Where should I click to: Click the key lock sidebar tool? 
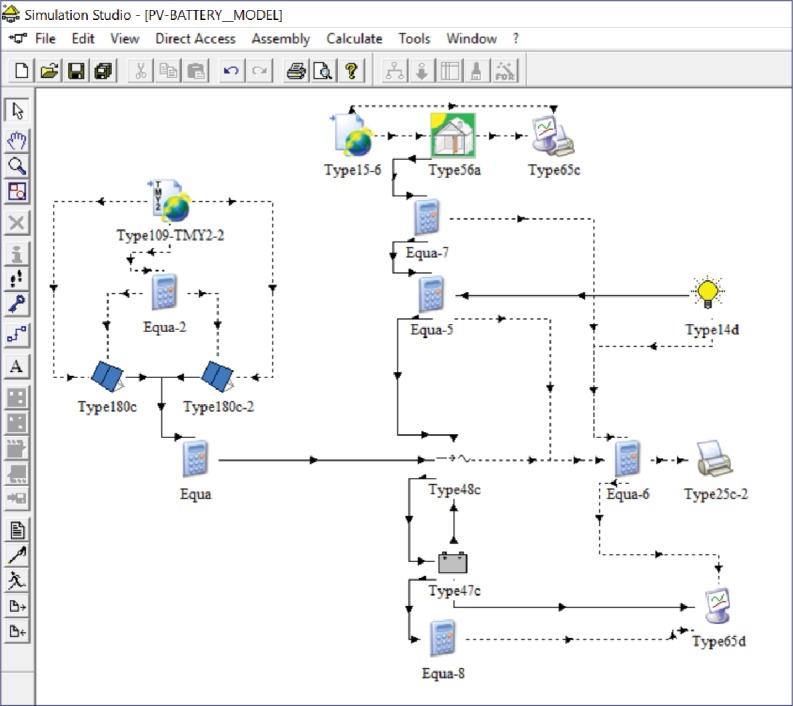[17, 304]
